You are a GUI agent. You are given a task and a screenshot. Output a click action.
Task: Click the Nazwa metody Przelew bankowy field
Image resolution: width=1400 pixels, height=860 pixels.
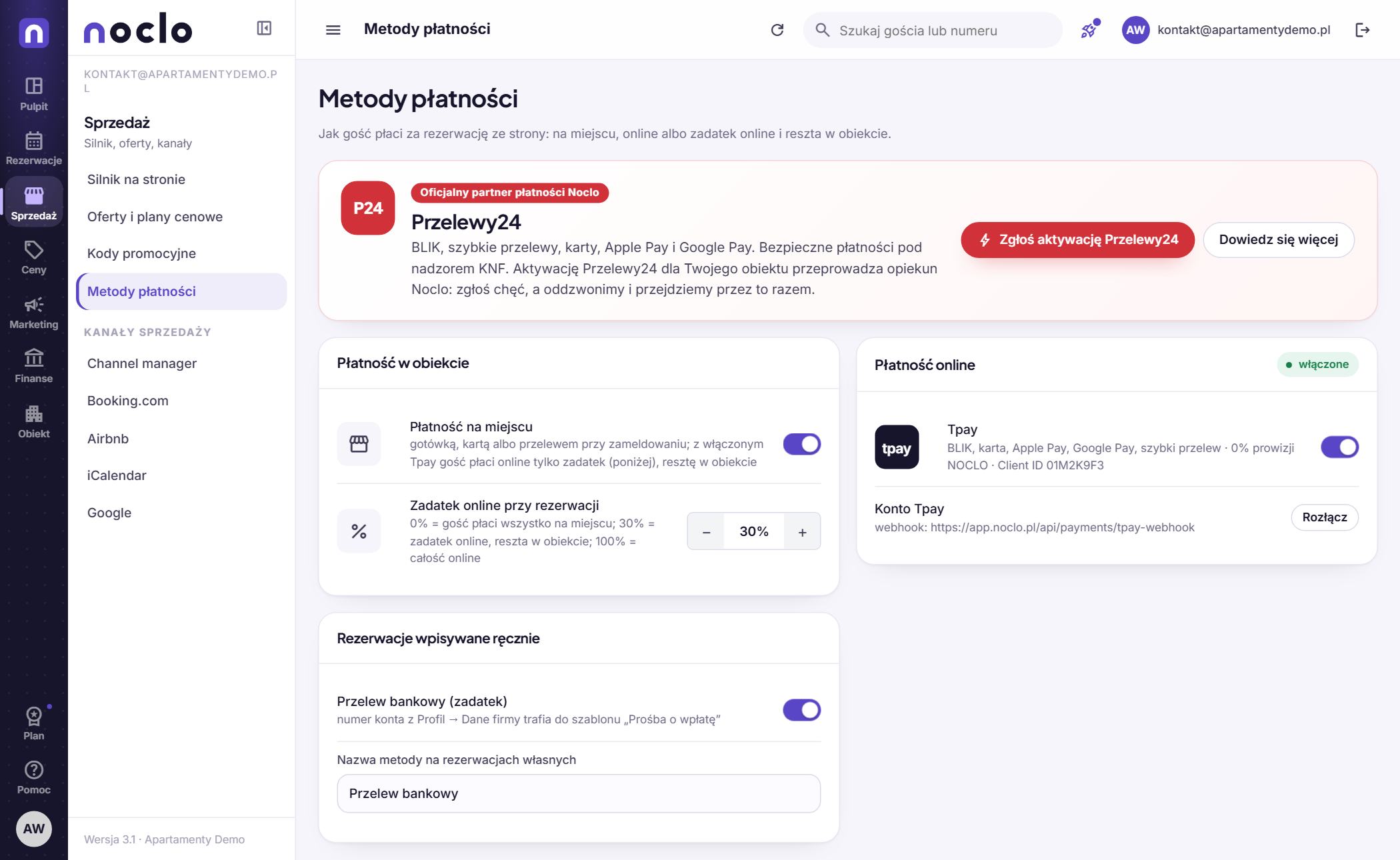coord(578,793)
